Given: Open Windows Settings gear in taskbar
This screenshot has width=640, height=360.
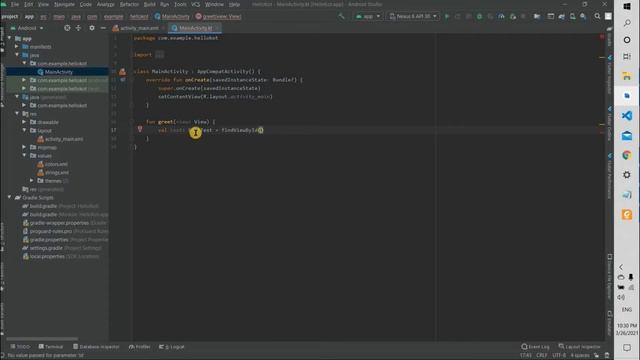Looking at the screenshot, I should (627, 175).
